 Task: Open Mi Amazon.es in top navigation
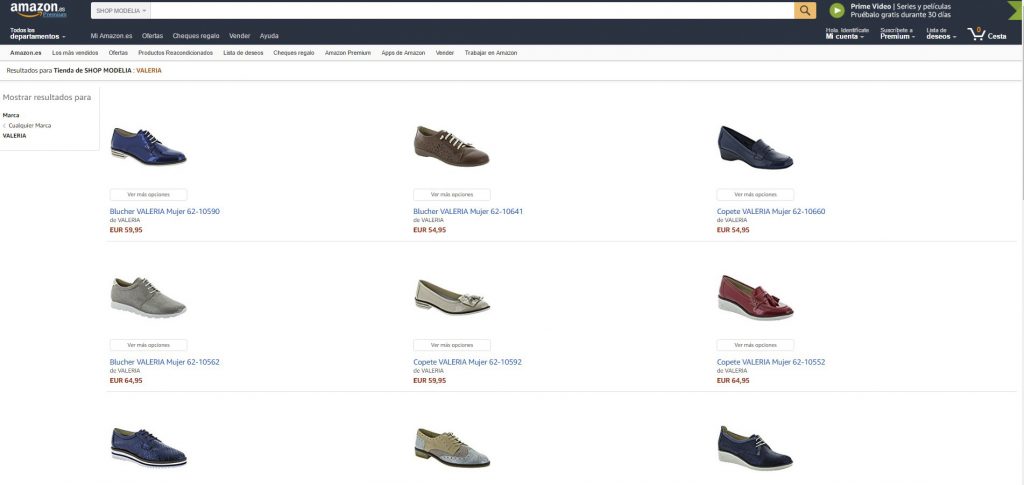111,36
